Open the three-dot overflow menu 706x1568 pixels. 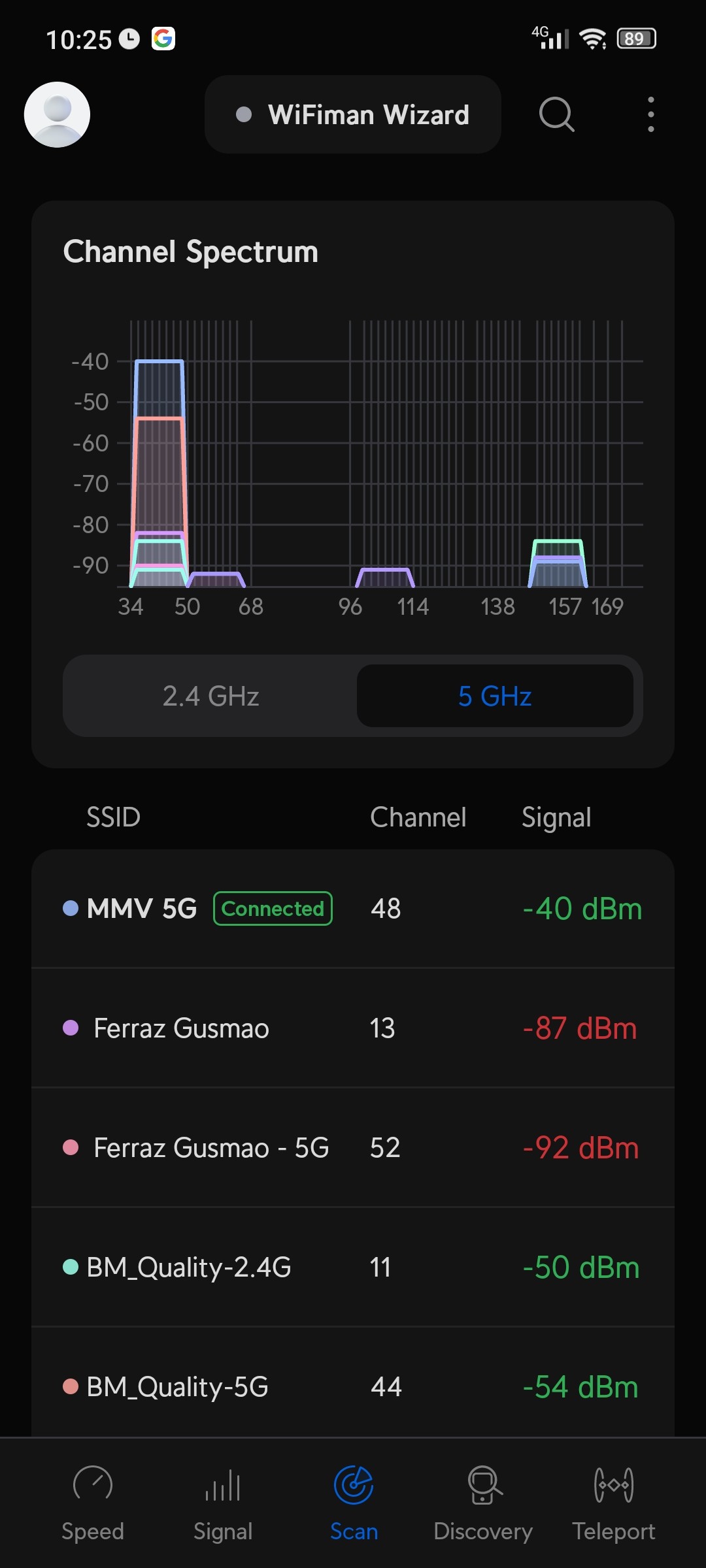(x=650, y=115)
